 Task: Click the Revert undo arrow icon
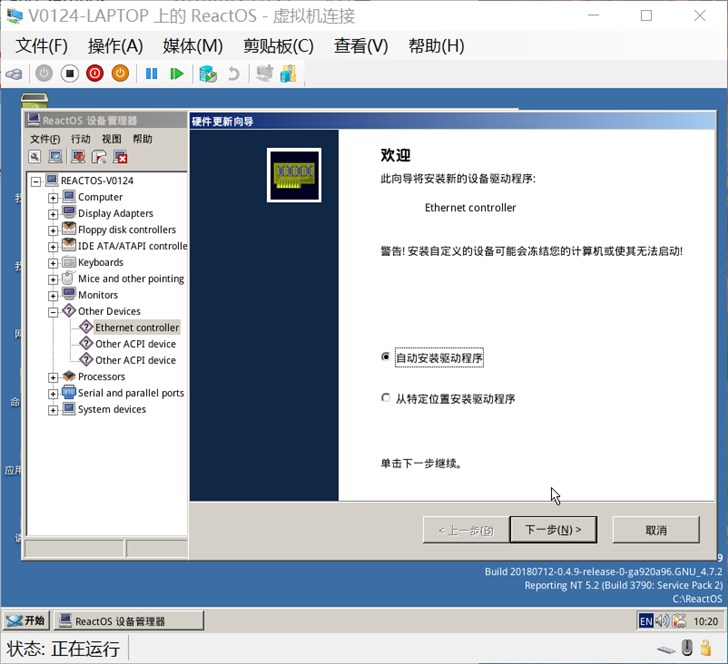point(234,73)
